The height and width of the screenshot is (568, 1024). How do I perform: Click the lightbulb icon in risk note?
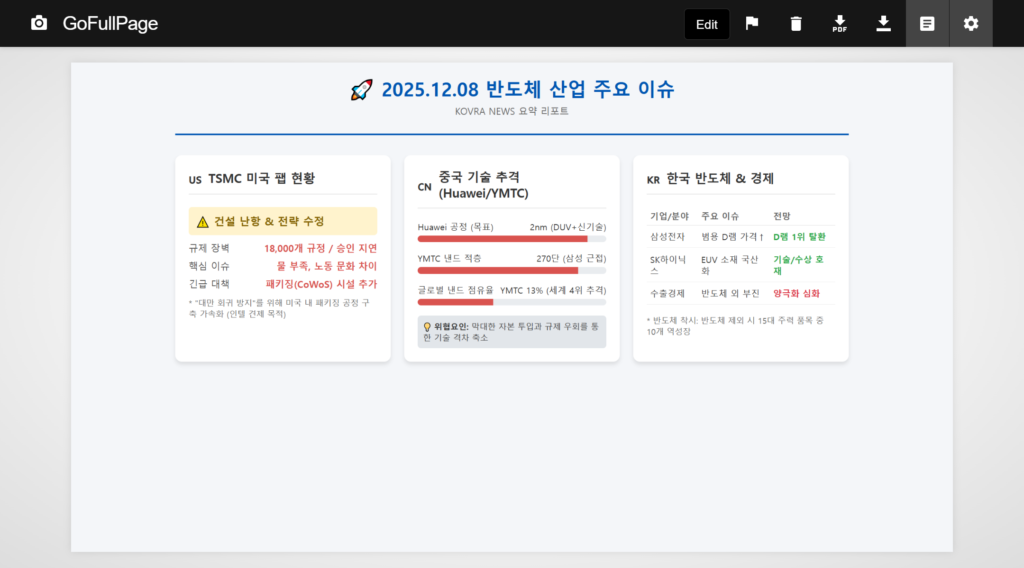coord(427,326)
